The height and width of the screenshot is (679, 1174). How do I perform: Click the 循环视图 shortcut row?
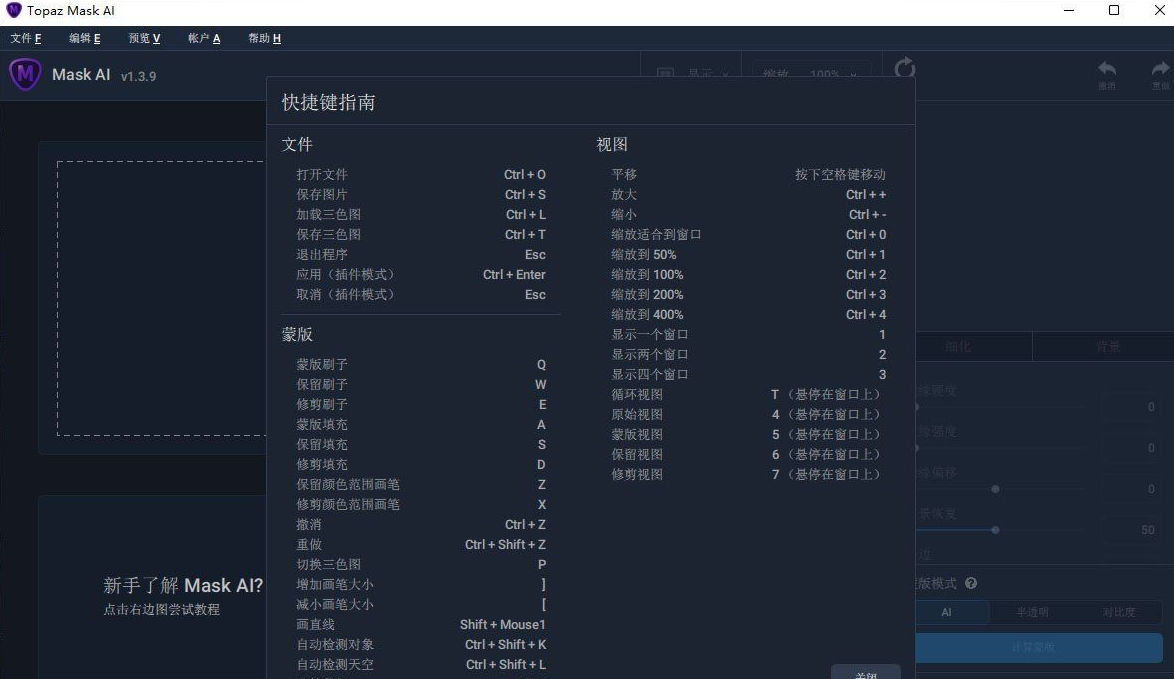click(x=749, y=395)
